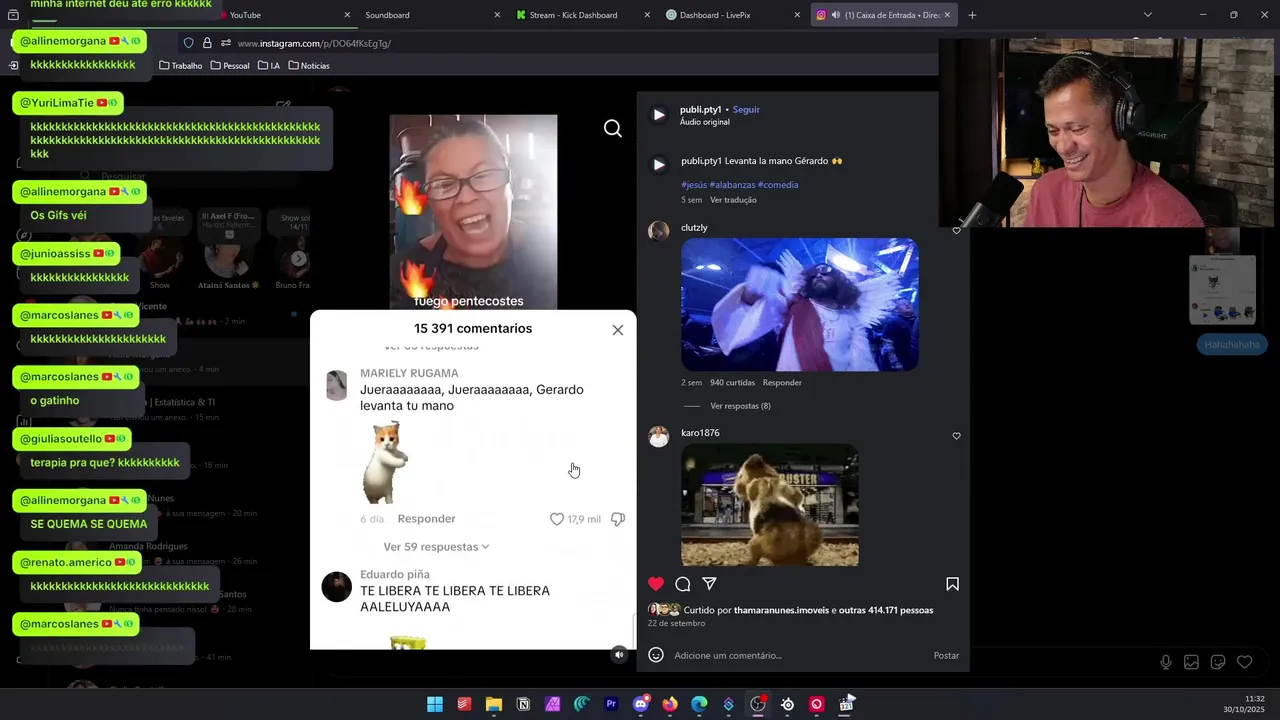Click the Hahahahaha message bubble
1280x720 pixels.
[1232, 344]
